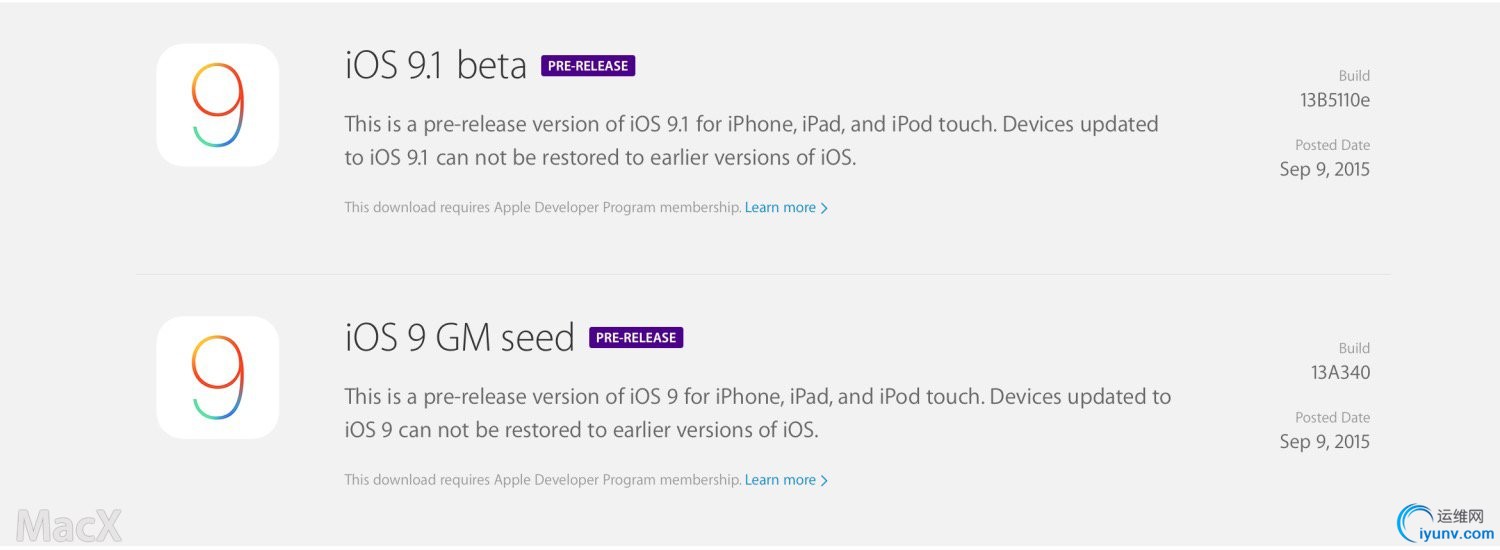1500x550 pixels.
Task: Click membership requirement note under iOS 9.1 beta
Action: point(542,208)
